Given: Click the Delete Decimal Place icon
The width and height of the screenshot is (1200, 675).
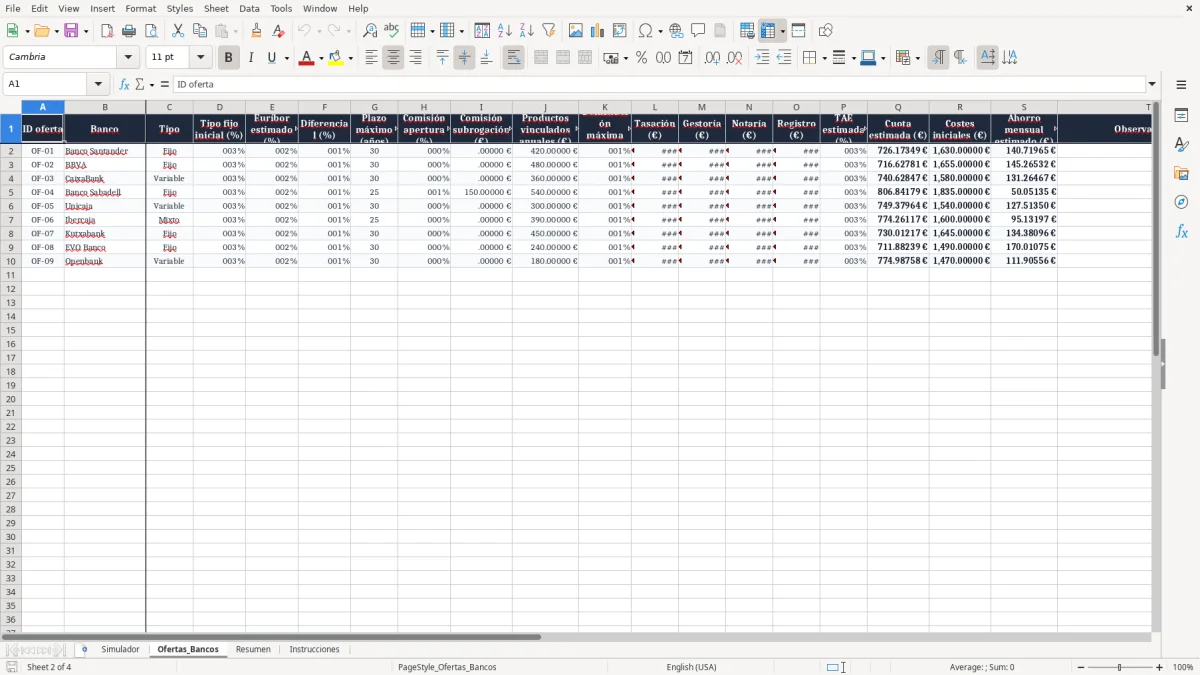Looking at the screenshot, I should click(x=734, y=58).
